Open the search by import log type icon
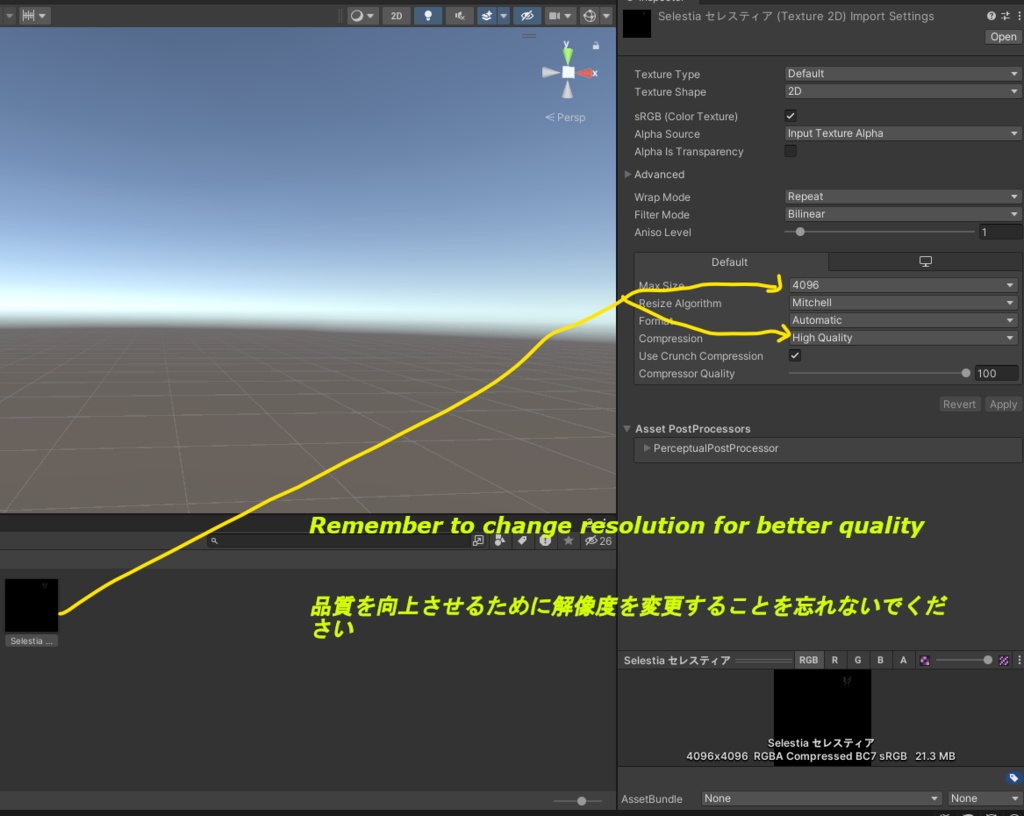The height and width of the screenshot is (816, 1024). click(545, 541)
